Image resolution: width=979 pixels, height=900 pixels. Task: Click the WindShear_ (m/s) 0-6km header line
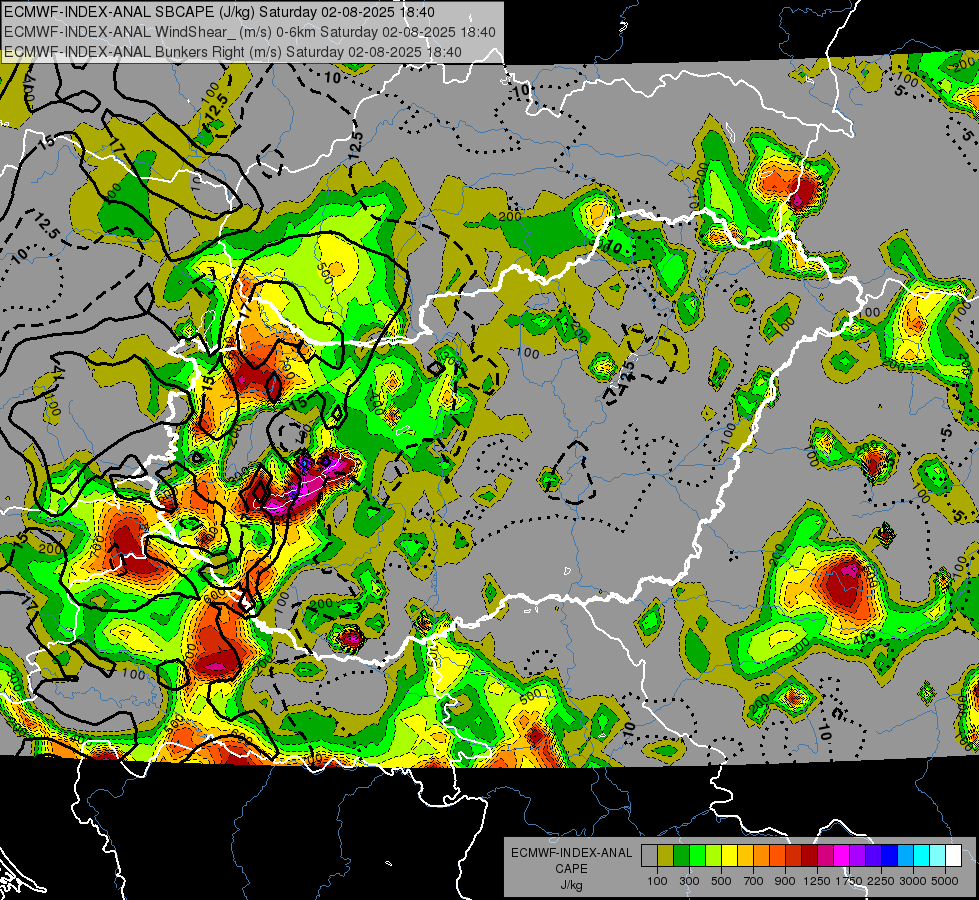click(x=249, y=32)
